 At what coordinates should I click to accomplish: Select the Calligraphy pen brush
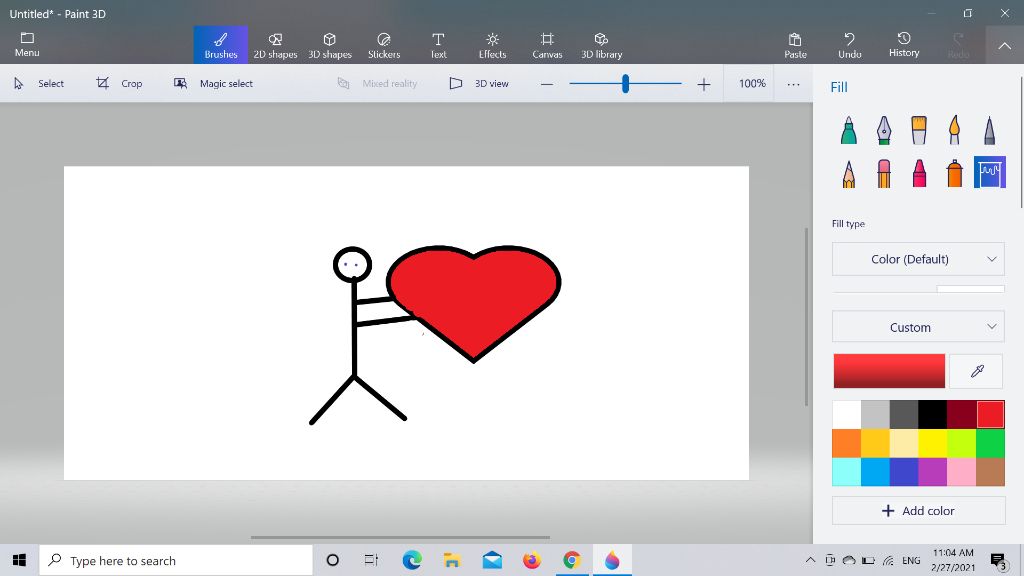click(884, 130)
